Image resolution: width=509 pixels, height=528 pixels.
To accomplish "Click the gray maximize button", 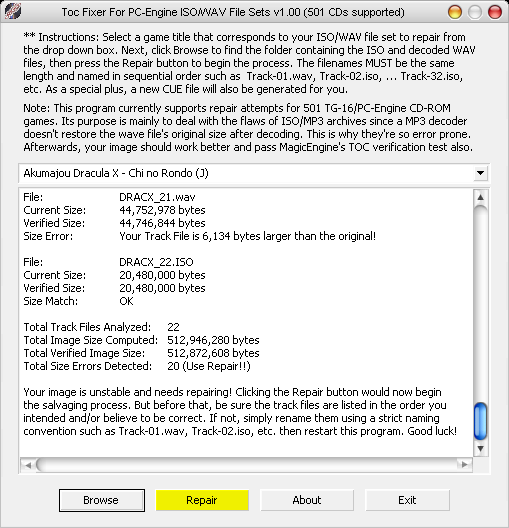I will [475, 12].
